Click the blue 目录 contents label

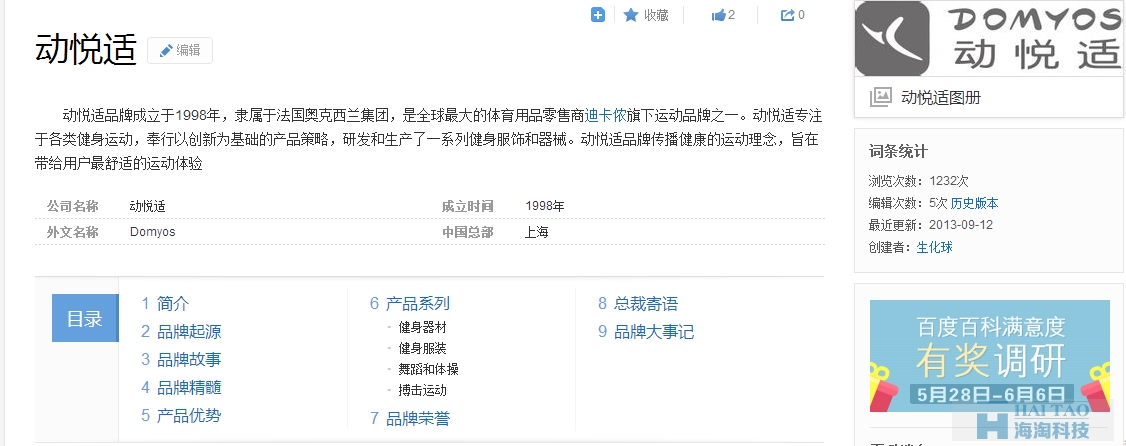(x=85, y=318)
